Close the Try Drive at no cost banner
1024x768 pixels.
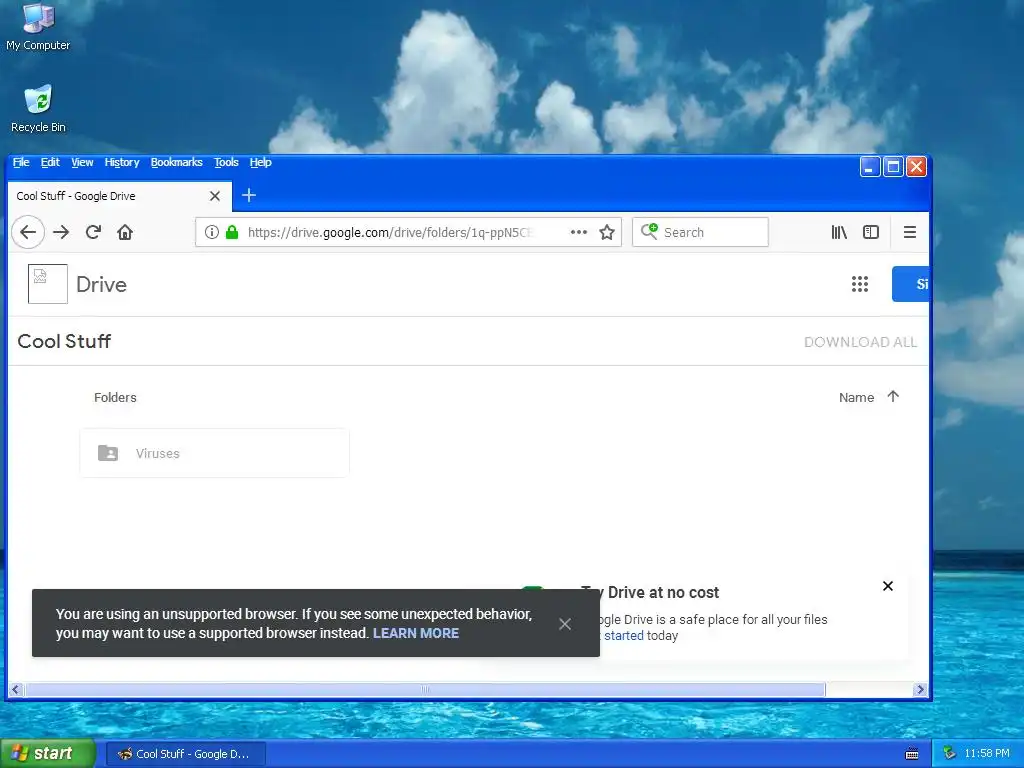click(x=888, y=586)
